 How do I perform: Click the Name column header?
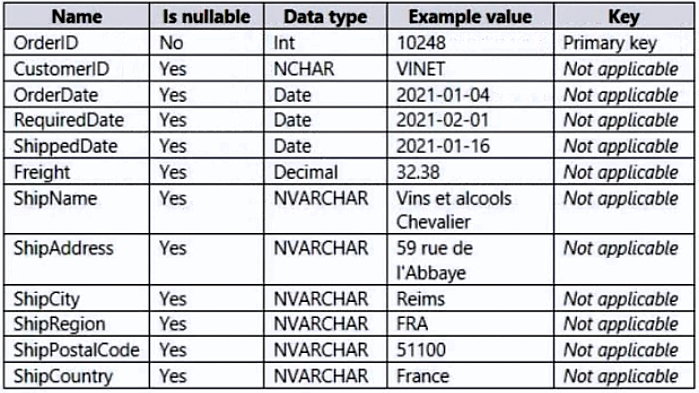(77, 16)
